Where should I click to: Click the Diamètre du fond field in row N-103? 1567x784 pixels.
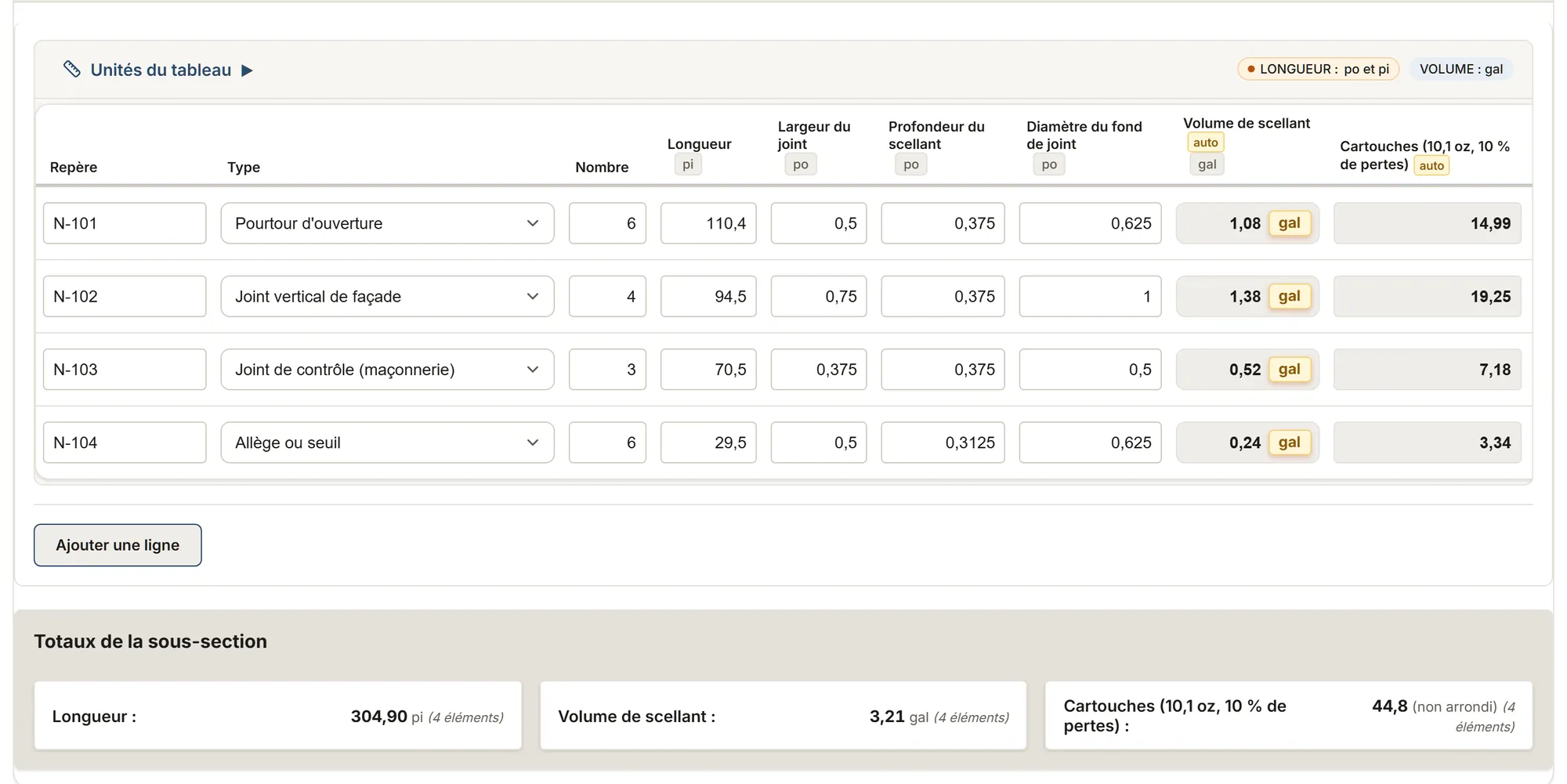pyautogui.click(x=1090, y=369)
